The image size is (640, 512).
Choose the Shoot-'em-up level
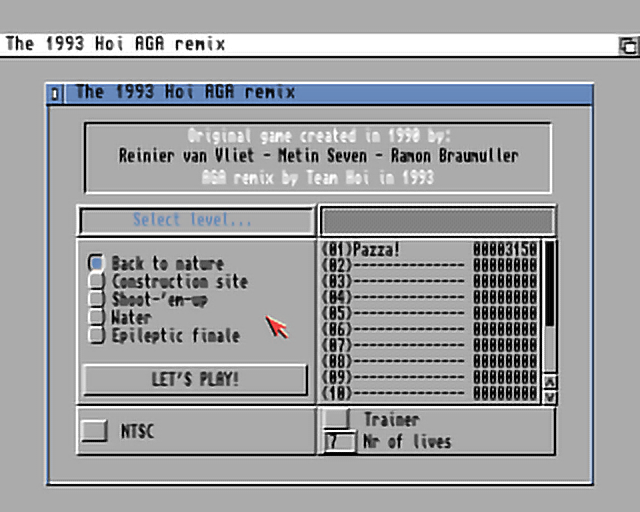[96, 299]
